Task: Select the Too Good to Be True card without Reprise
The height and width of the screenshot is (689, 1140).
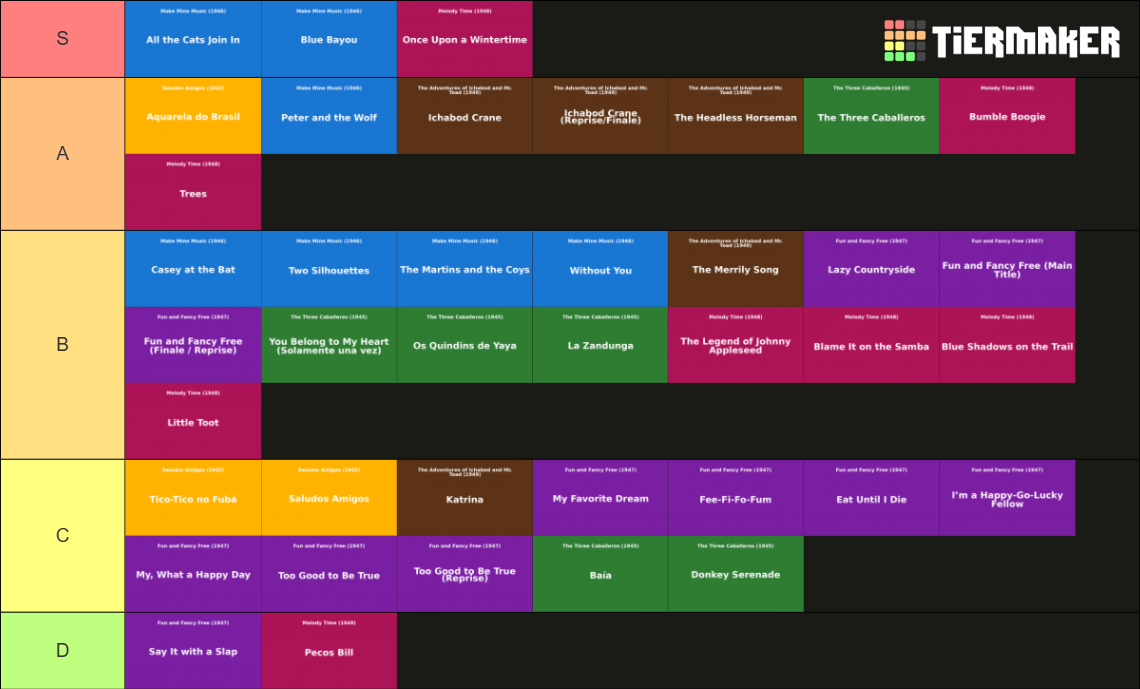Action: pos(329,574)
